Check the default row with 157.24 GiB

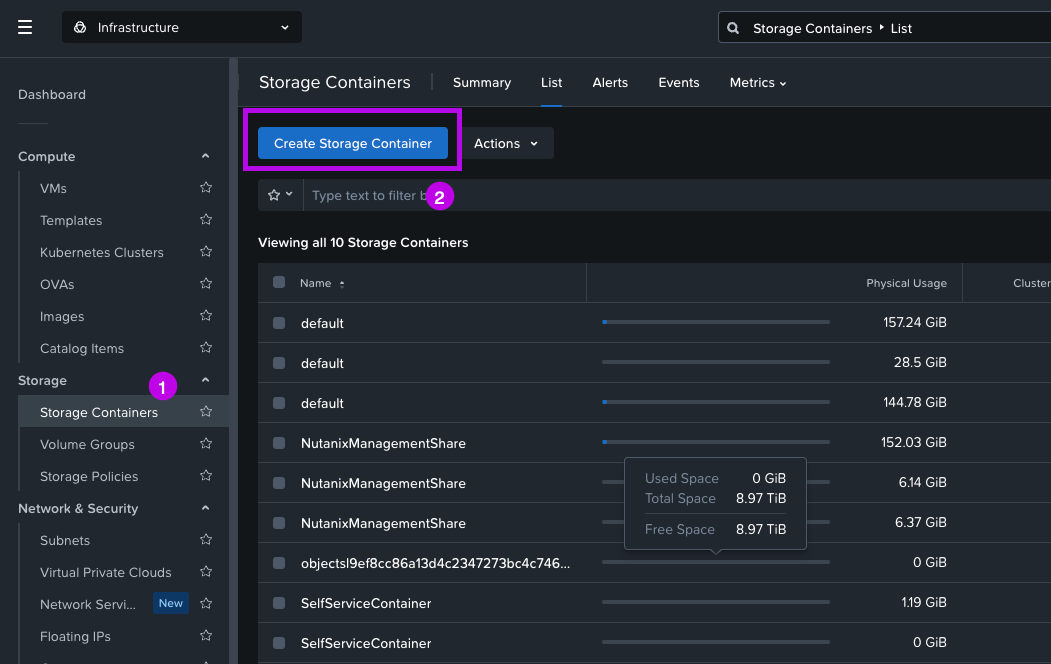[279, 323]
